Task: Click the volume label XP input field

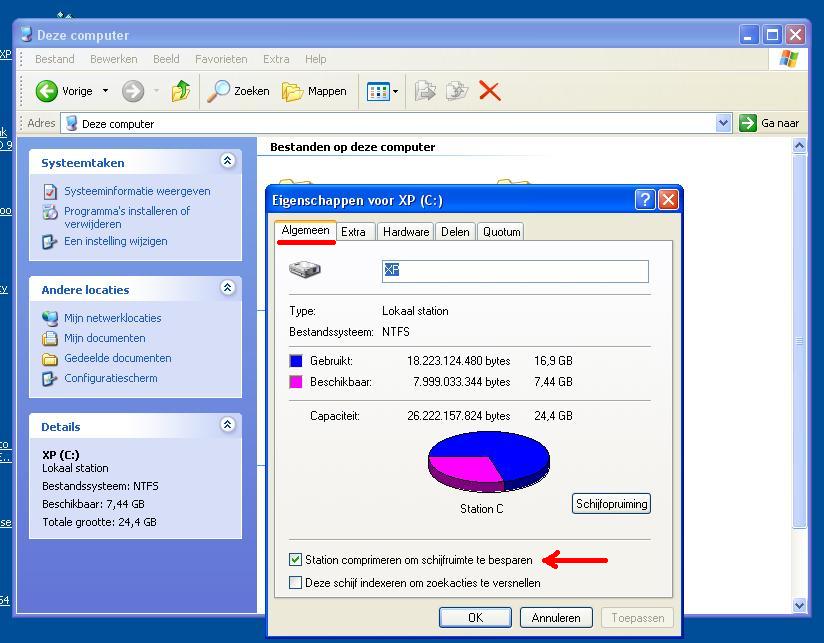Action: [x=515, y=271]
